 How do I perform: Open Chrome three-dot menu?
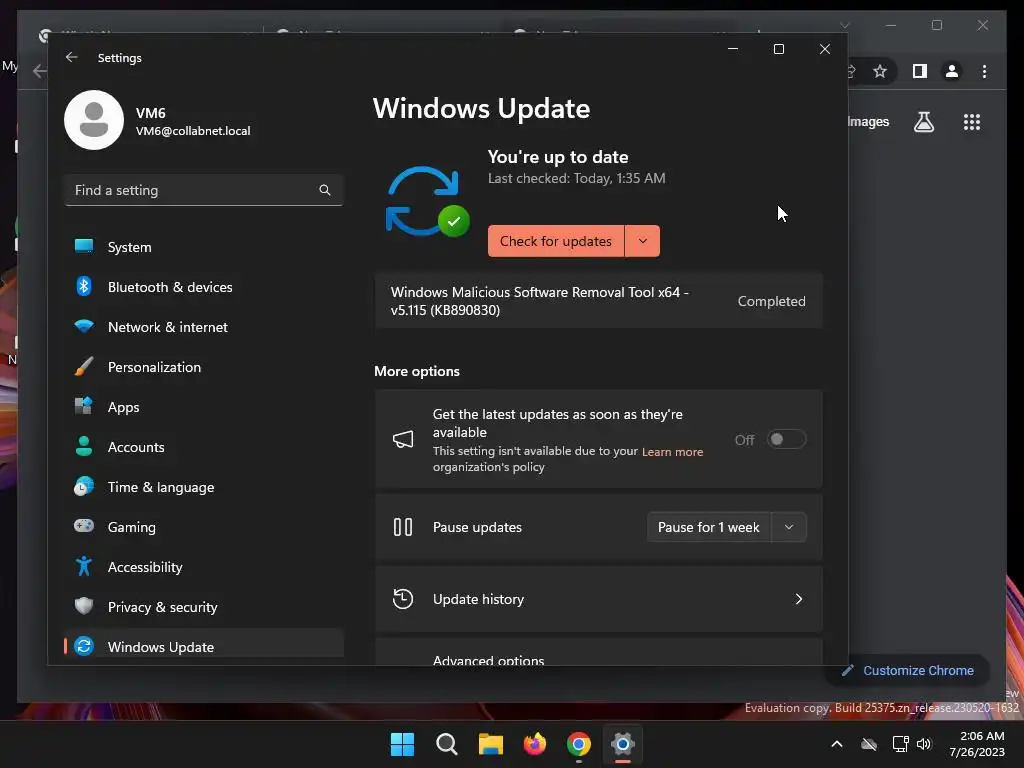tap(984, 71)
